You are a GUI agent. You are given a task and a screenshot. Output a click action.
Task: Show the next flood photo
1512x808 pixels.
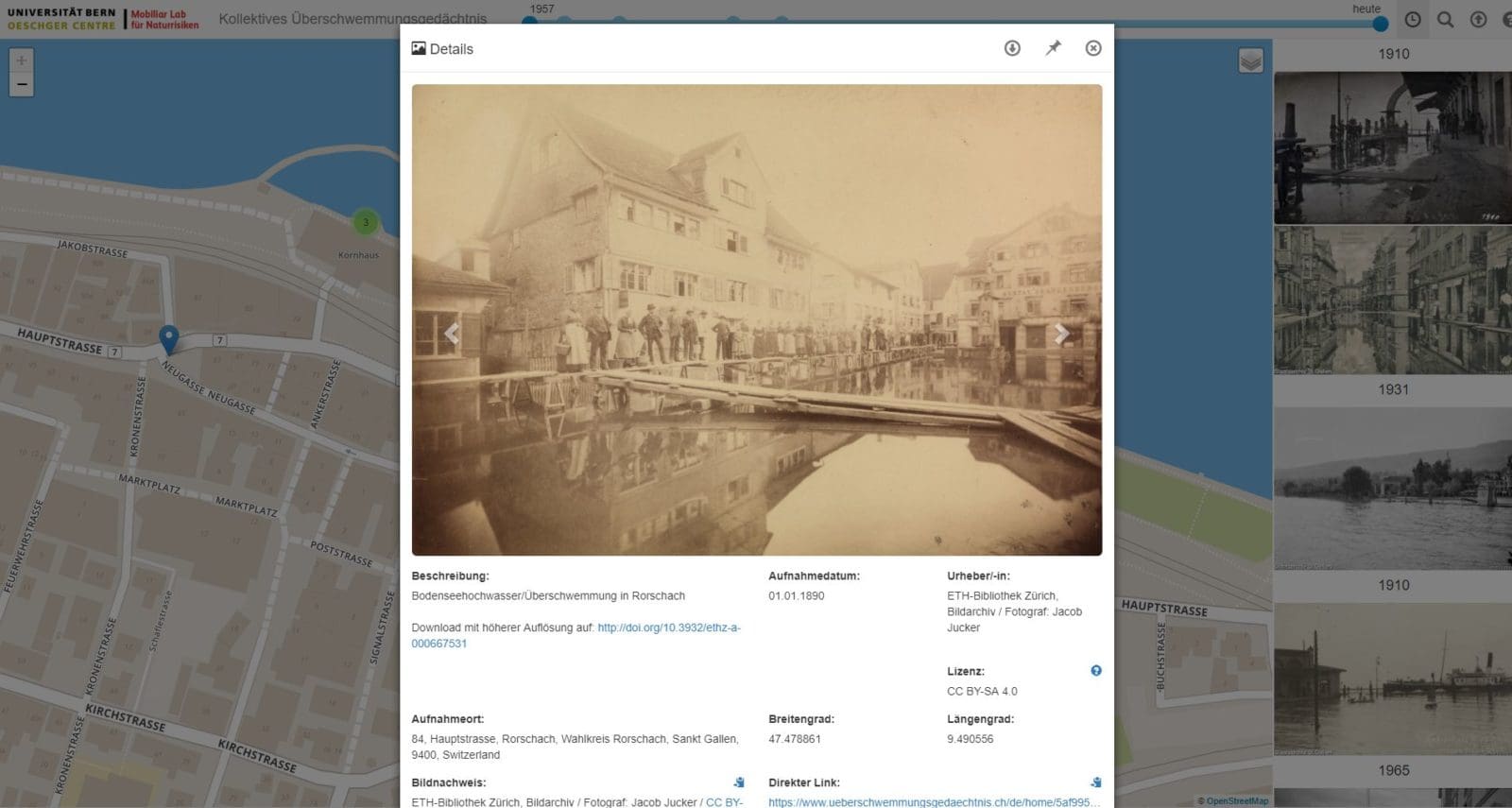1061,334
